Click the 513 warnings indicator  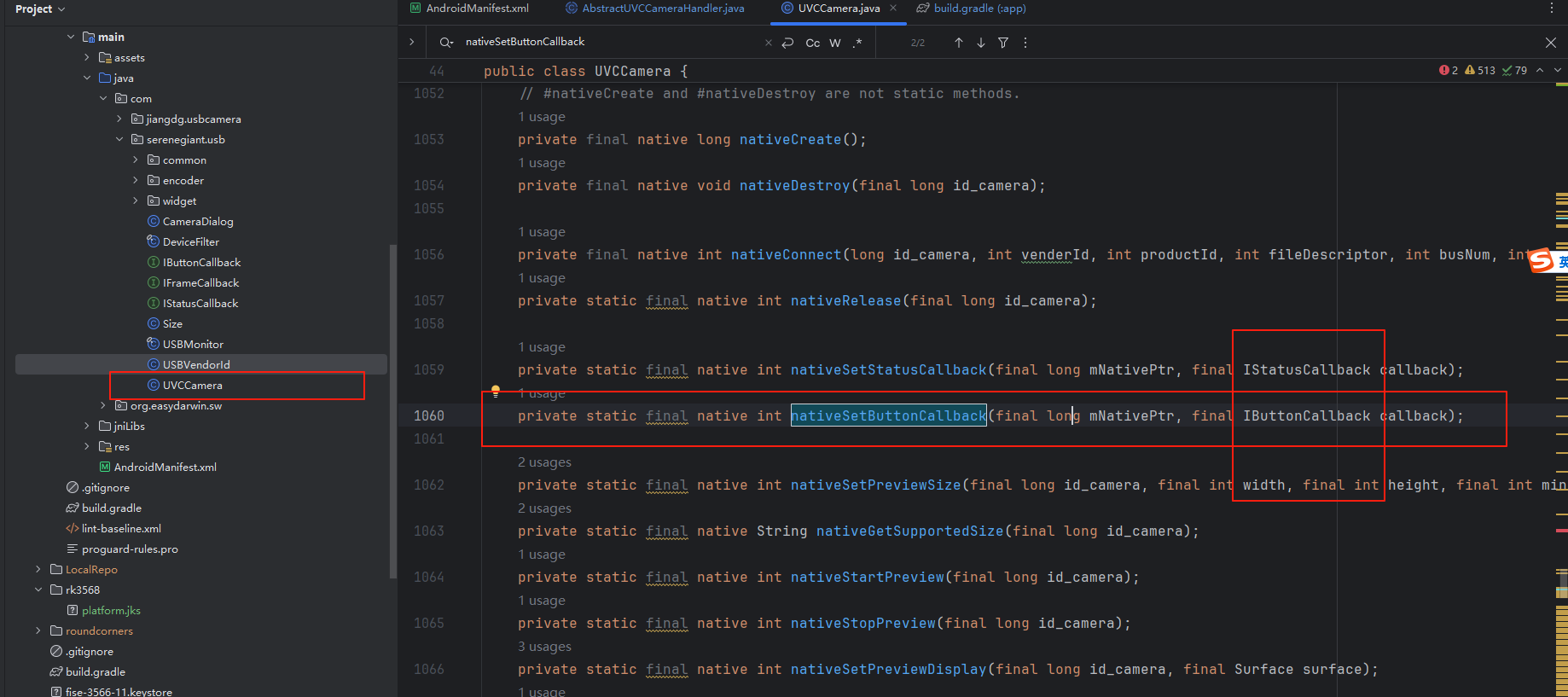[1480, 71]
